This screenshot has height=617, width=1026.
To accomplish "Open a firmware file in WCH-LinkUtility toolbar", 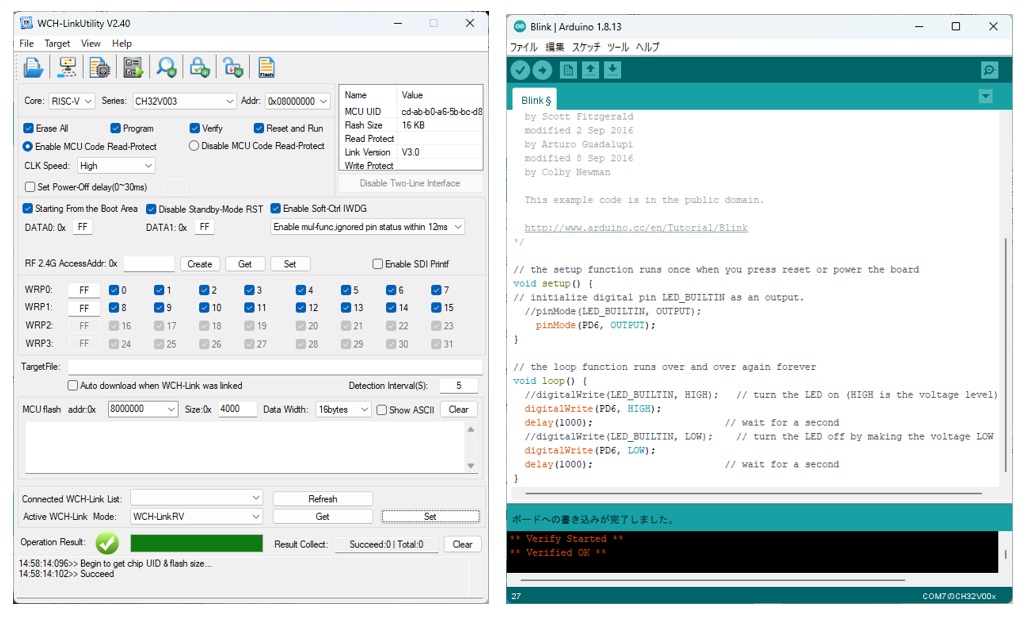I will [33, 67].
